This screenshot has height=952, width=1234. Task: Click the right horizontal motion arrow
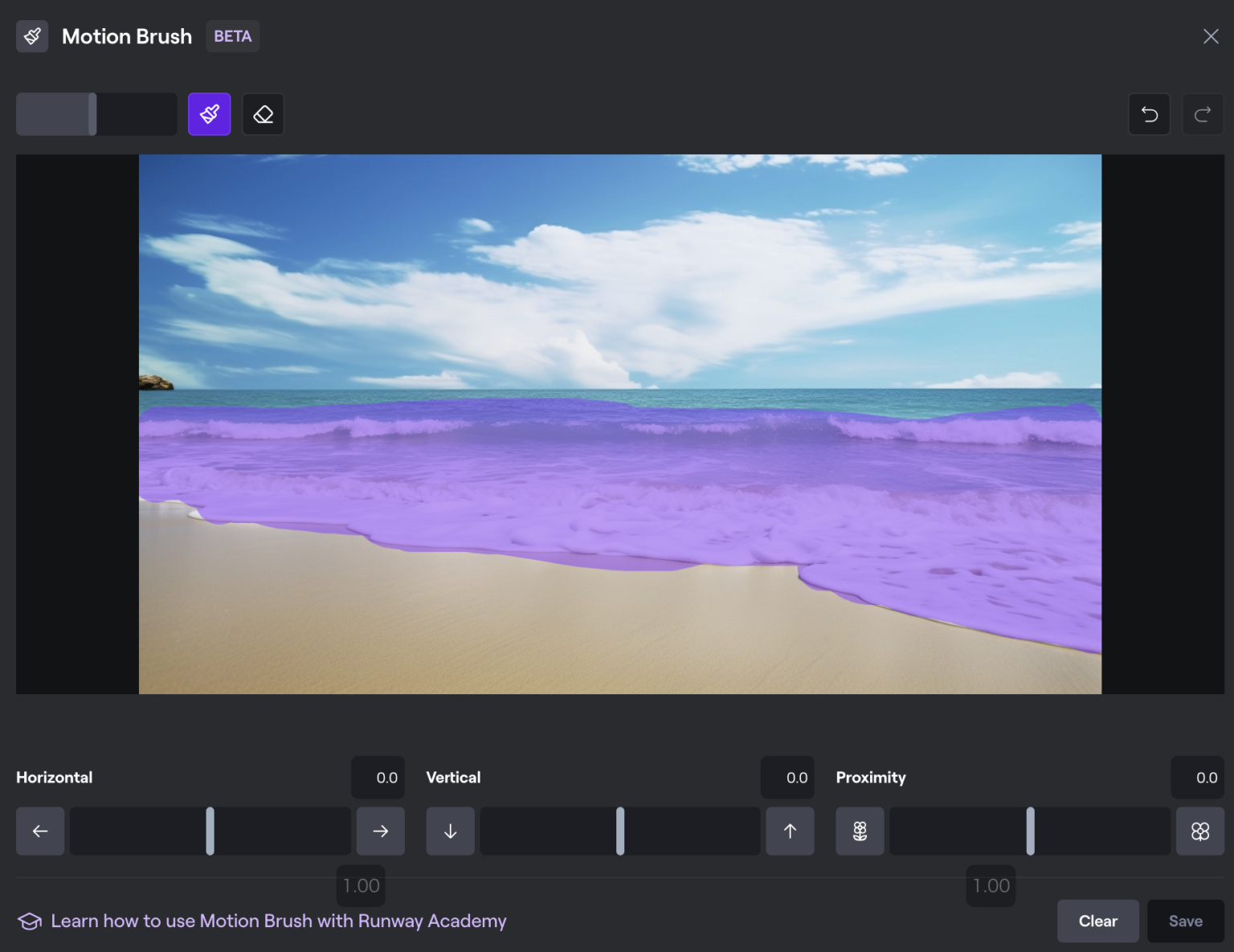(380, 831)
